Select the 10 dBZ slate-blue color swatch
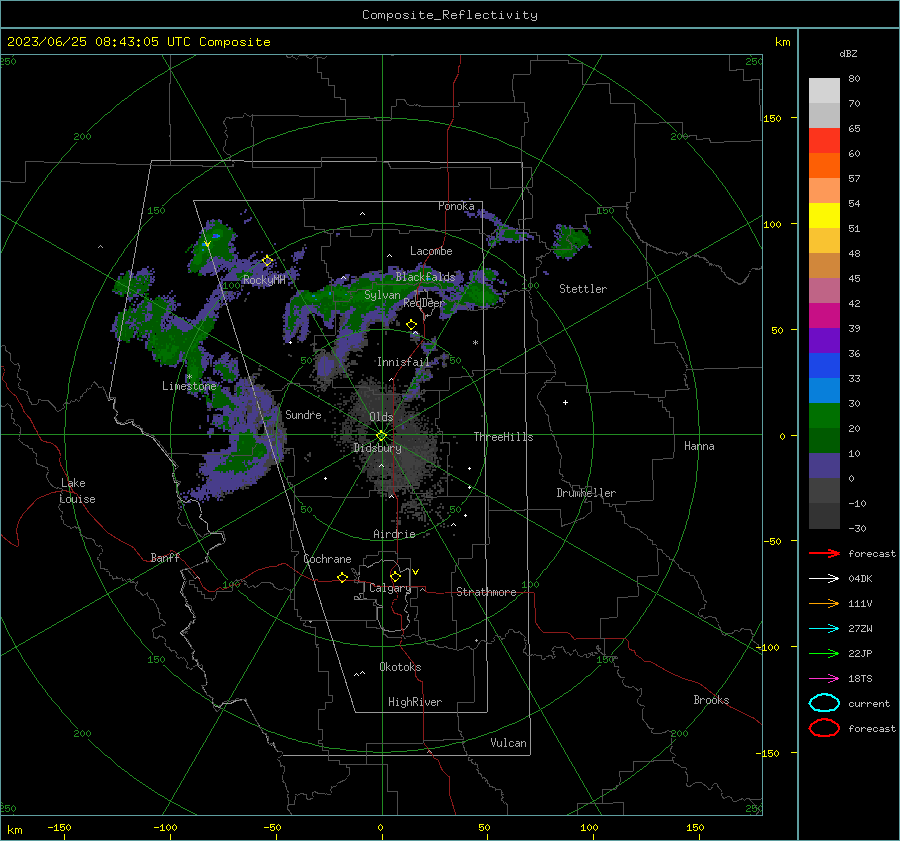The height and width of the screenshot is (841, 900). click(x=824, y=465)
